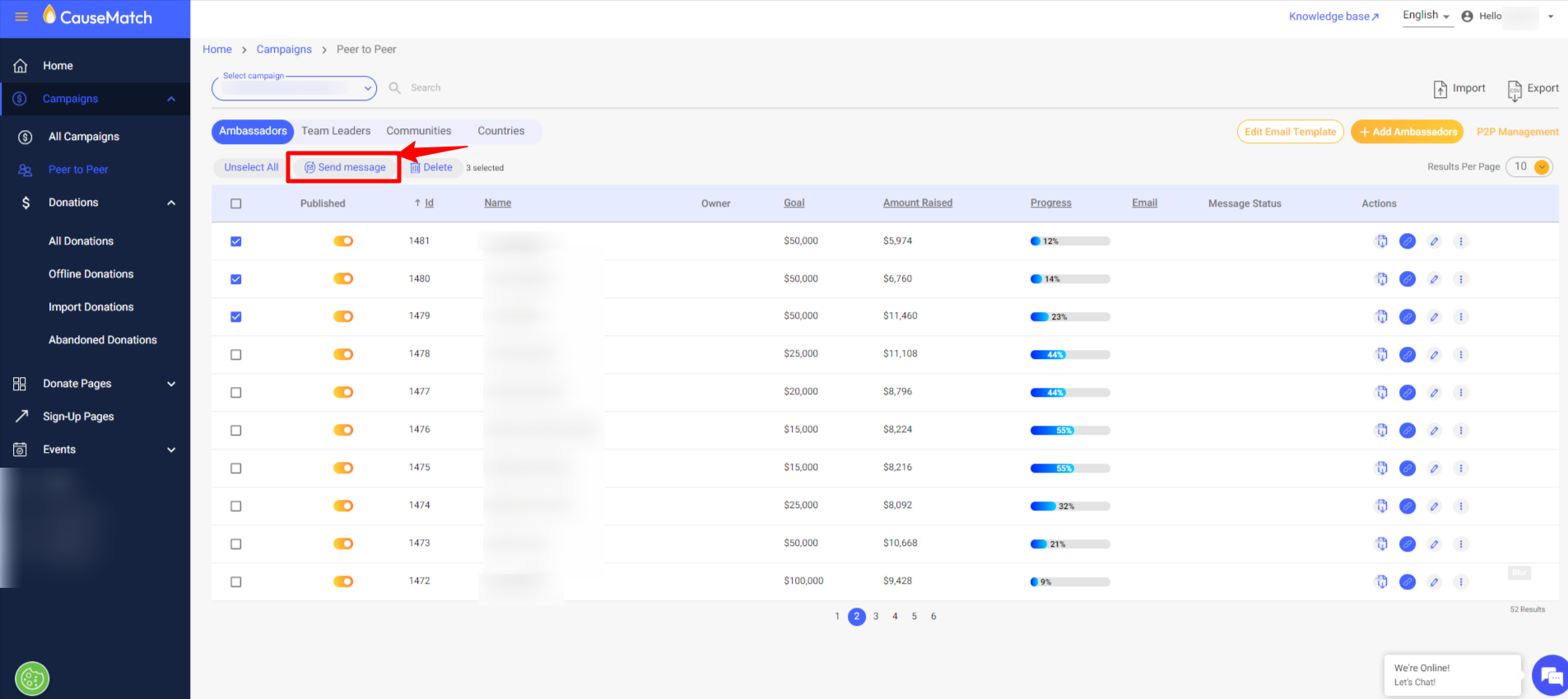
Task: Click the copy icon for ambassador 1474
Action: (x=1381, y=506)
